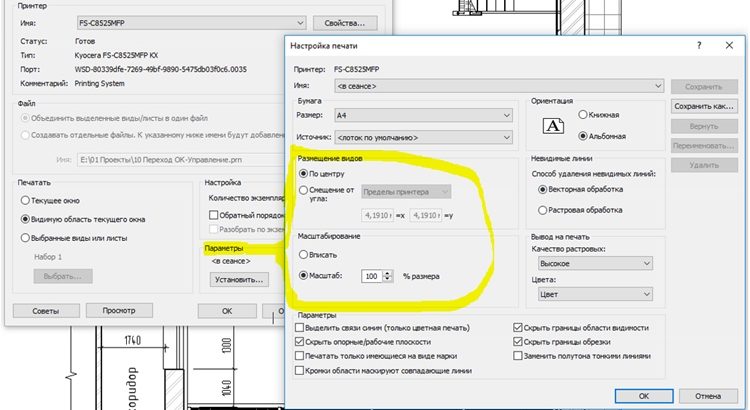This screenshot has height=410, width=750.
Task: Choose Вписать scaling option
Action: [x=304, y=255]
